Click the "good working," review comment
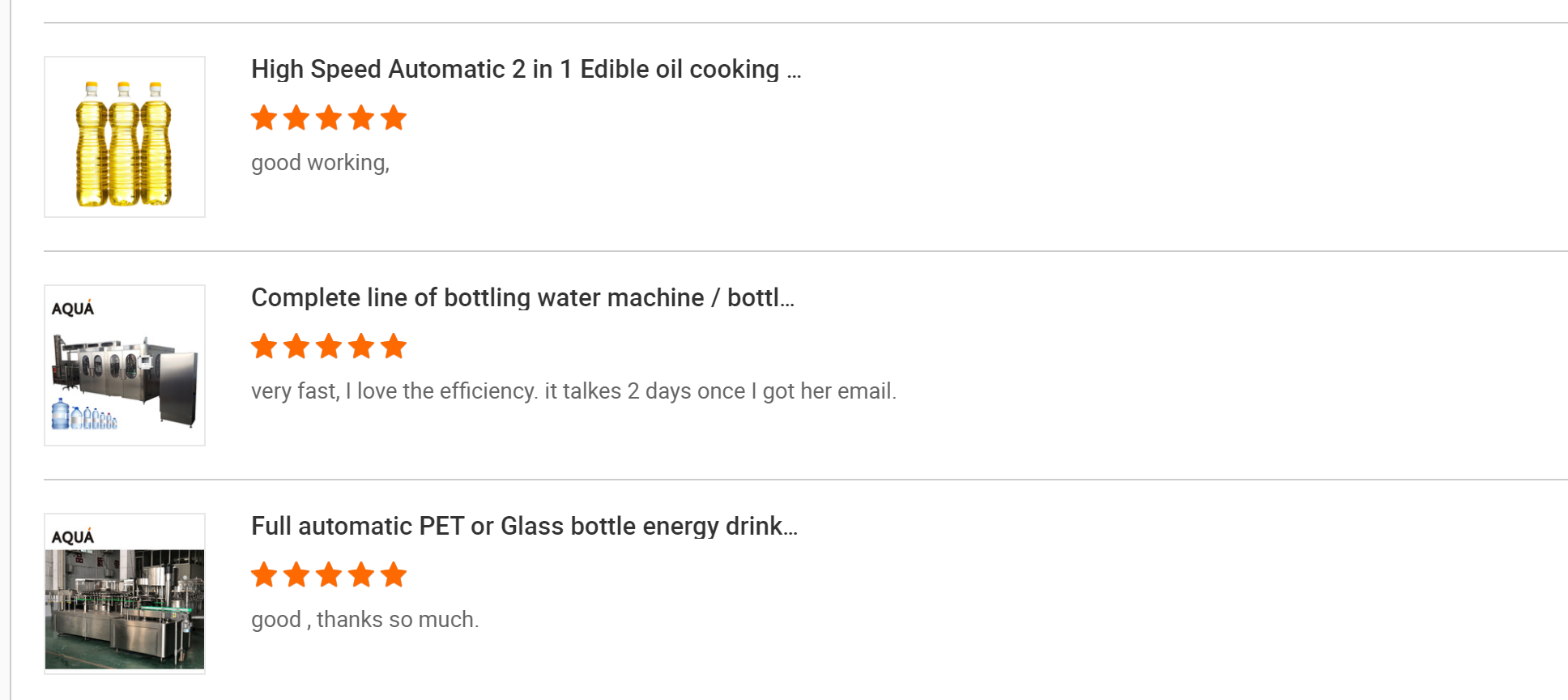 pyautogui.click(x=320, y=163)
